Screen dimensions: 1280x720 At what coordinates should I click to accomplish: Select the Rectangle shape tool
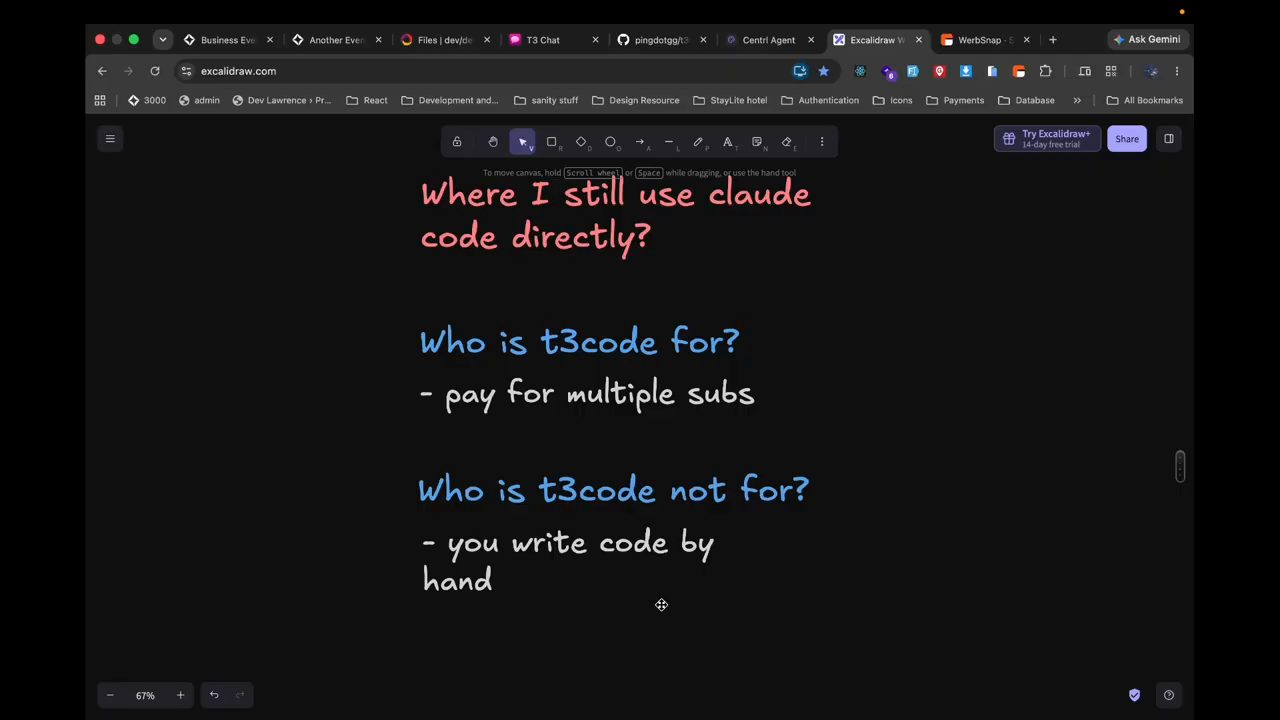tap(551, 142)
